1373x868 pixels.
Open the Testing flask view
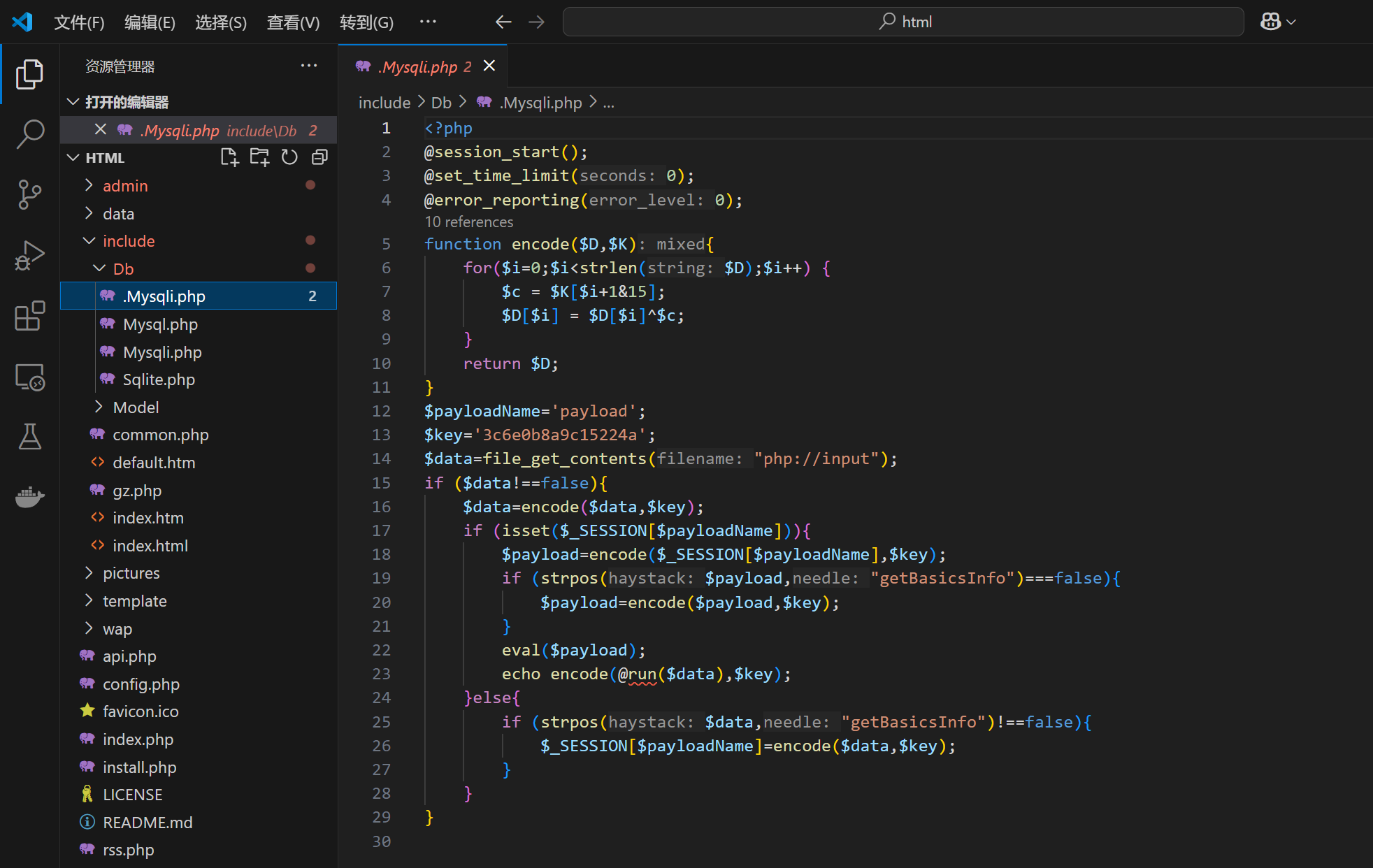pos(29,437)
